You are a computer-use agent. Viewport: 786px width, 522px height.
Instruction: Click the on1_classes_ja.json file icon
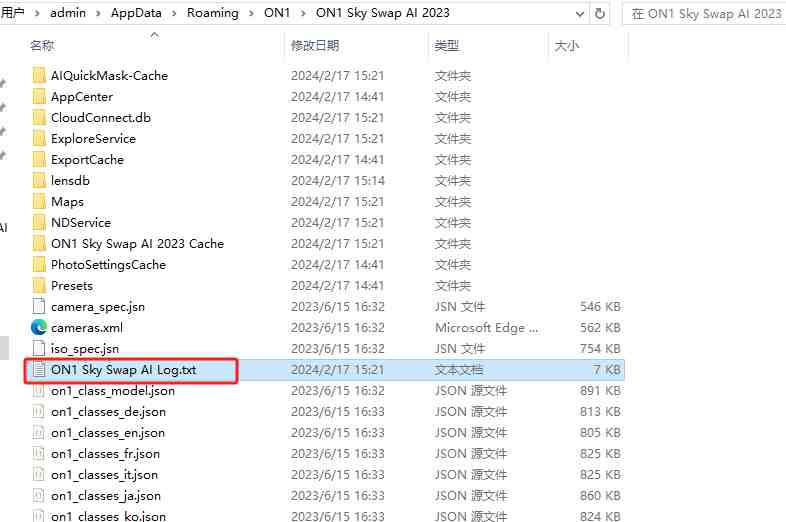click(x=39, y=495)
